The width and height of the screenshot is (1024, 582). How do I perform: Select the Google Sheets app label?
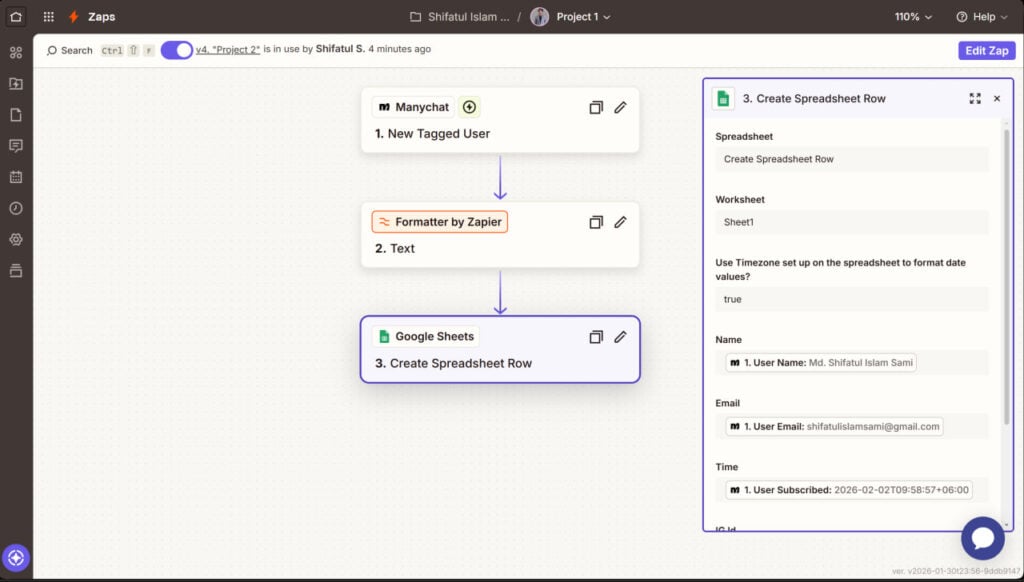[426, 336]
